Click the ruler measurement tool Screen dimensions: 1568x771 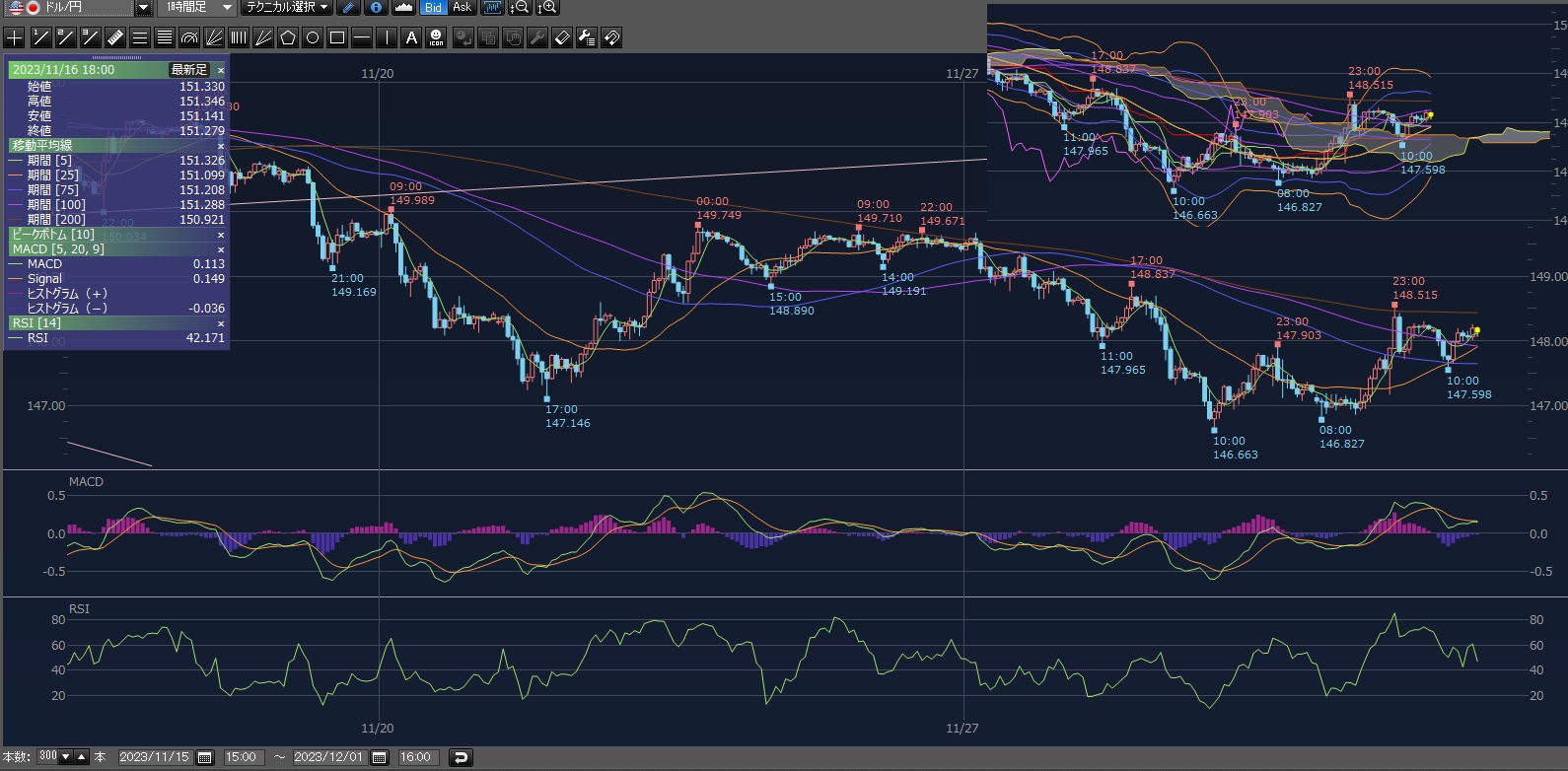coord(114,38)
